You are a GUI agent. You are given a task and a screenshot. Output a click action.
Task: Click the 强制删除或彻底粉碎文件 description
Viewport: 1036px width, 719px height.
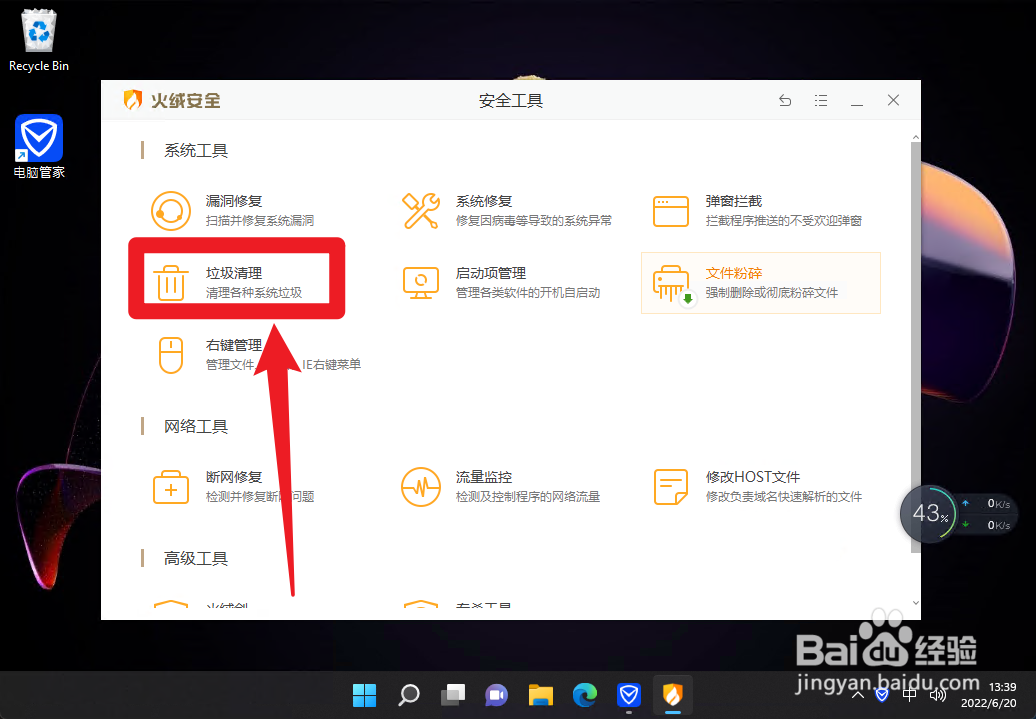tap(771, 293)
